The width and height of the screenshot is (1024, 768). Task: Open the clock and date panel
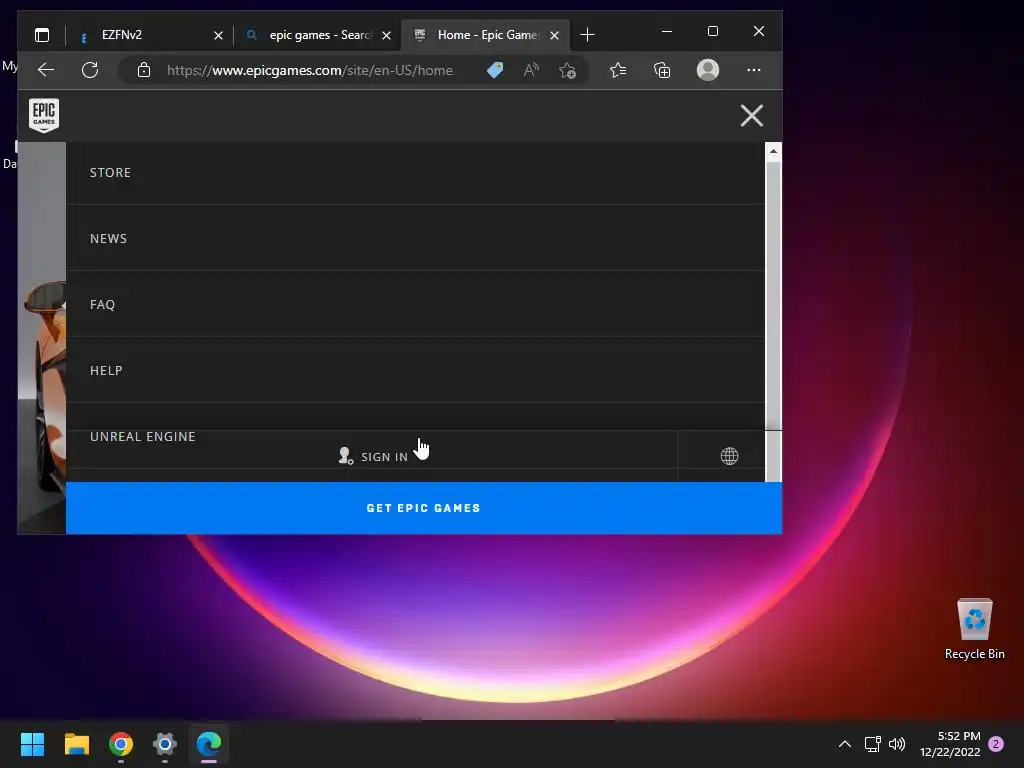tap(950, 744)
